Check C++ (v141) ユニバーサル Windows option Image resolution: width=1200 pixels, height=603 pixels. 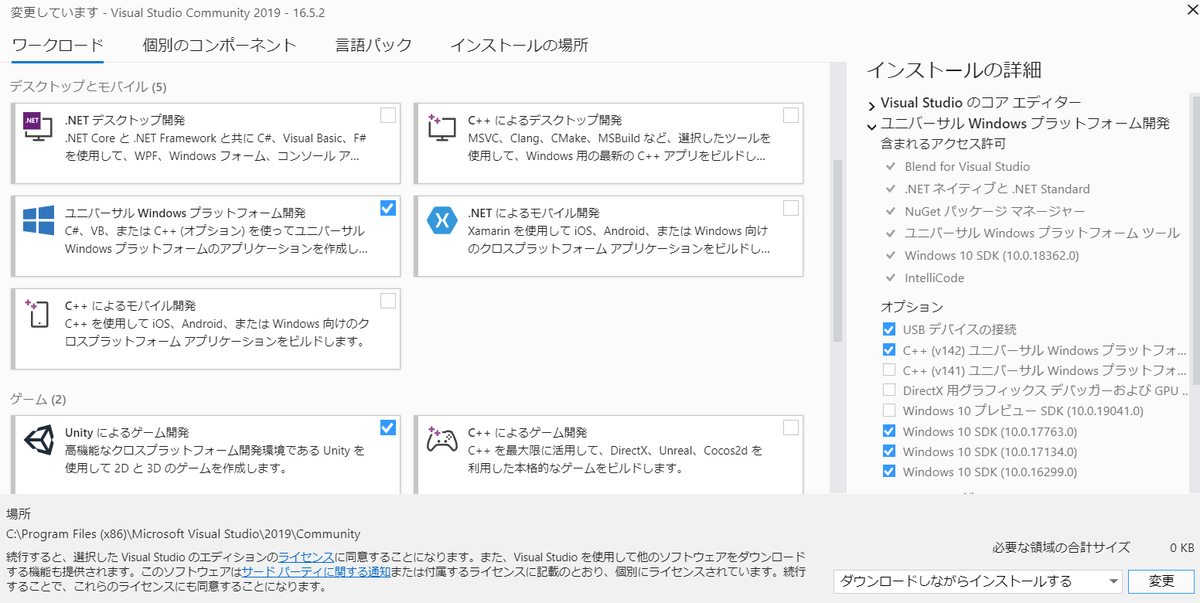click(889, 370)
